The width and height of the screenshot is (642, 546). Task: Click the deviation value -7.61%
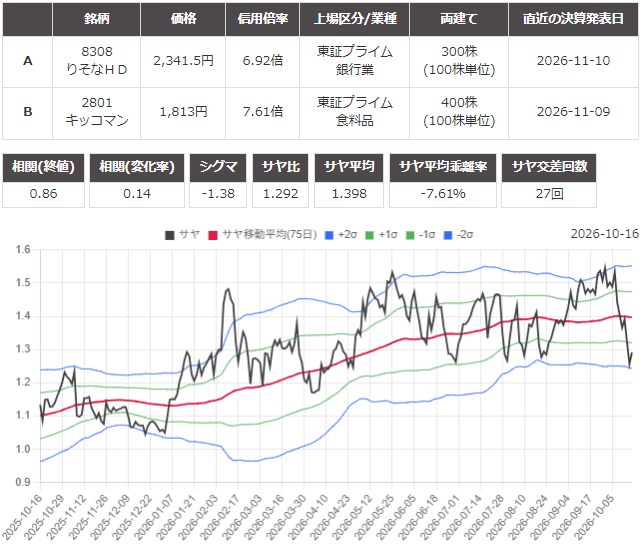pyautogui.click(x=443, y=194)
